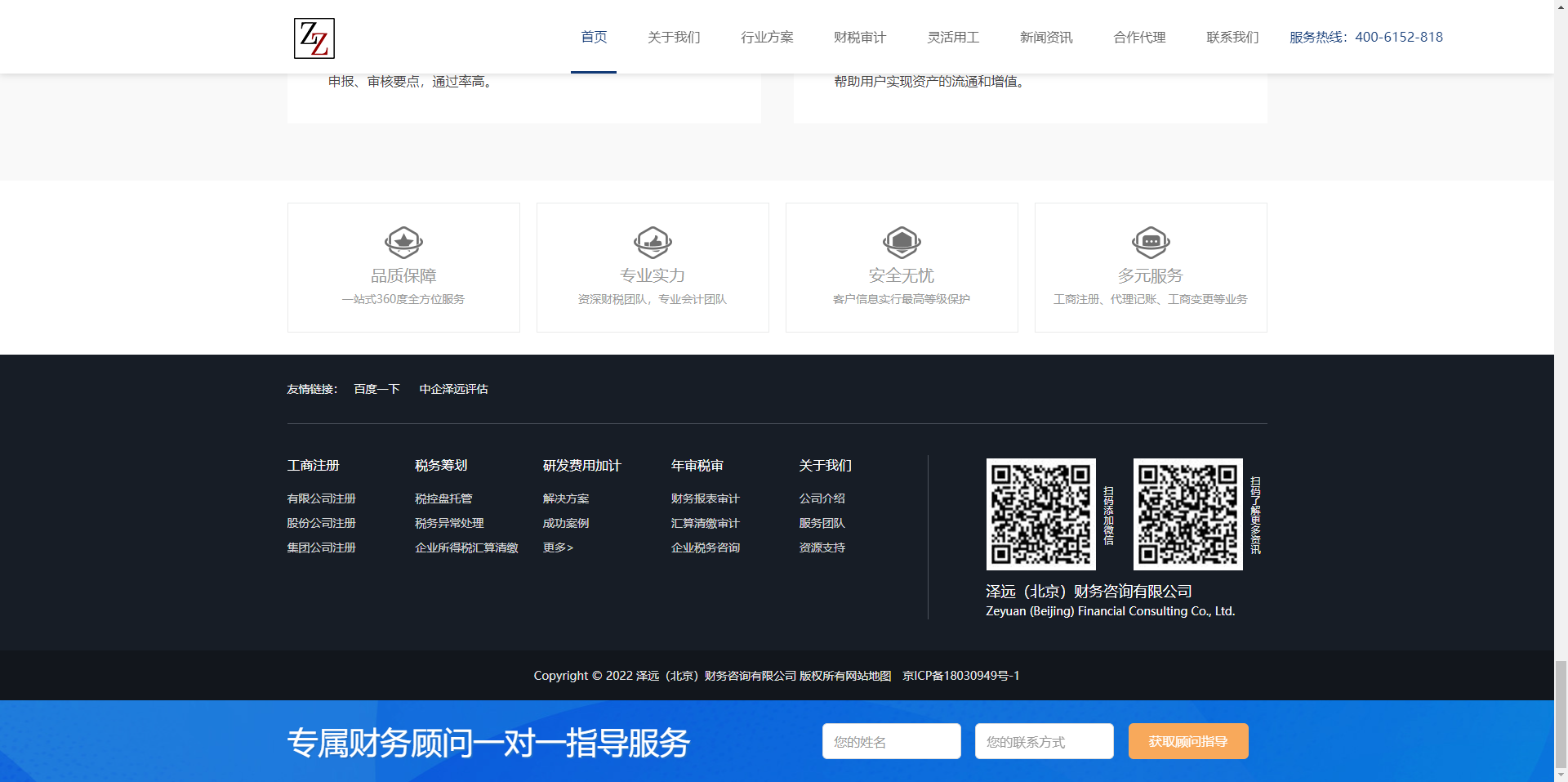Click the 安全无忧 shield icon
This screenshot has width=1568, height=782.
(902, 242)
